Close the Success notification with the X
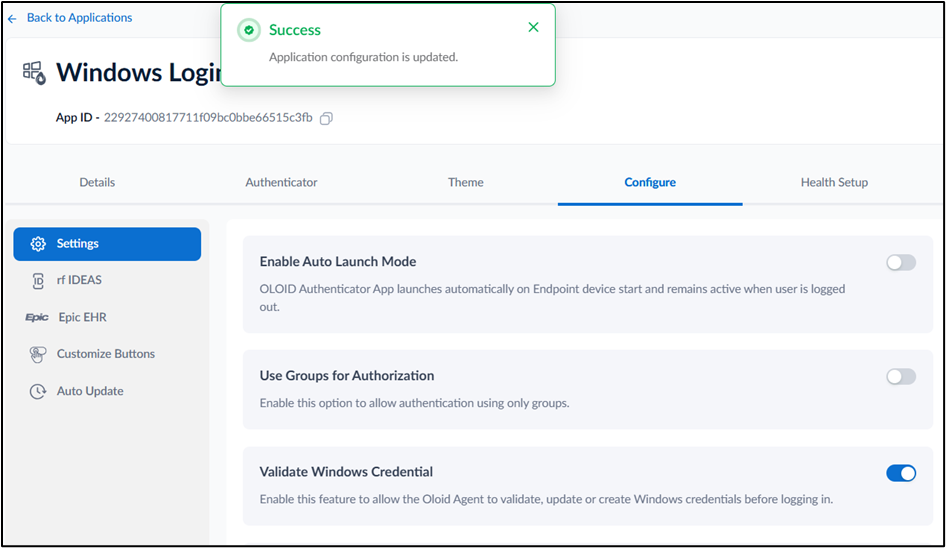The image size is (946, 548). pyautogui.click(x=533, y=27)
